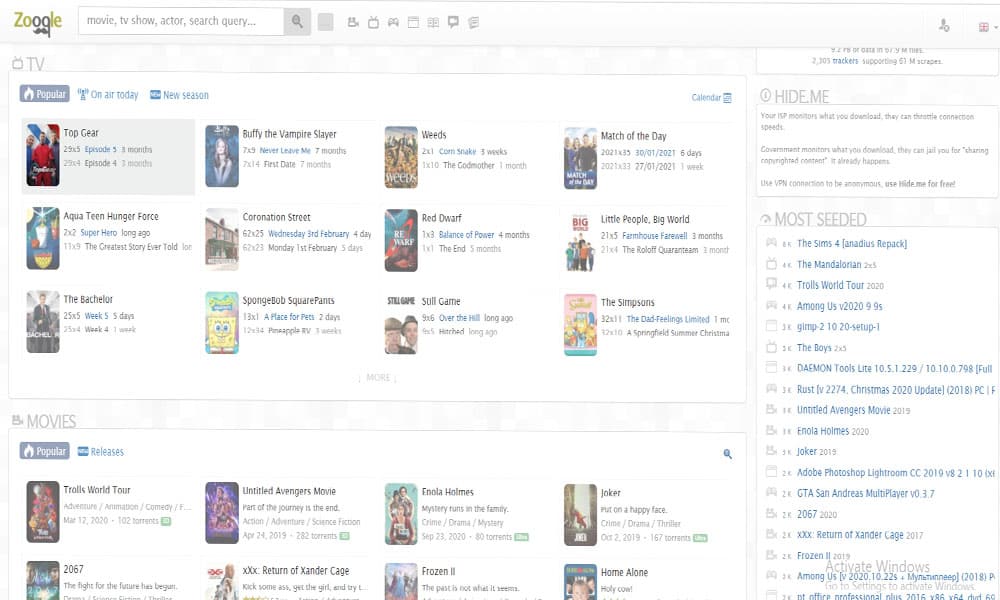Click the gamepad icon beside GTA San Andreas MultiPlayer
Image resolution: width=1000 pixels, height=600 pixels.
pyautogui.click(x=771, y=492)
